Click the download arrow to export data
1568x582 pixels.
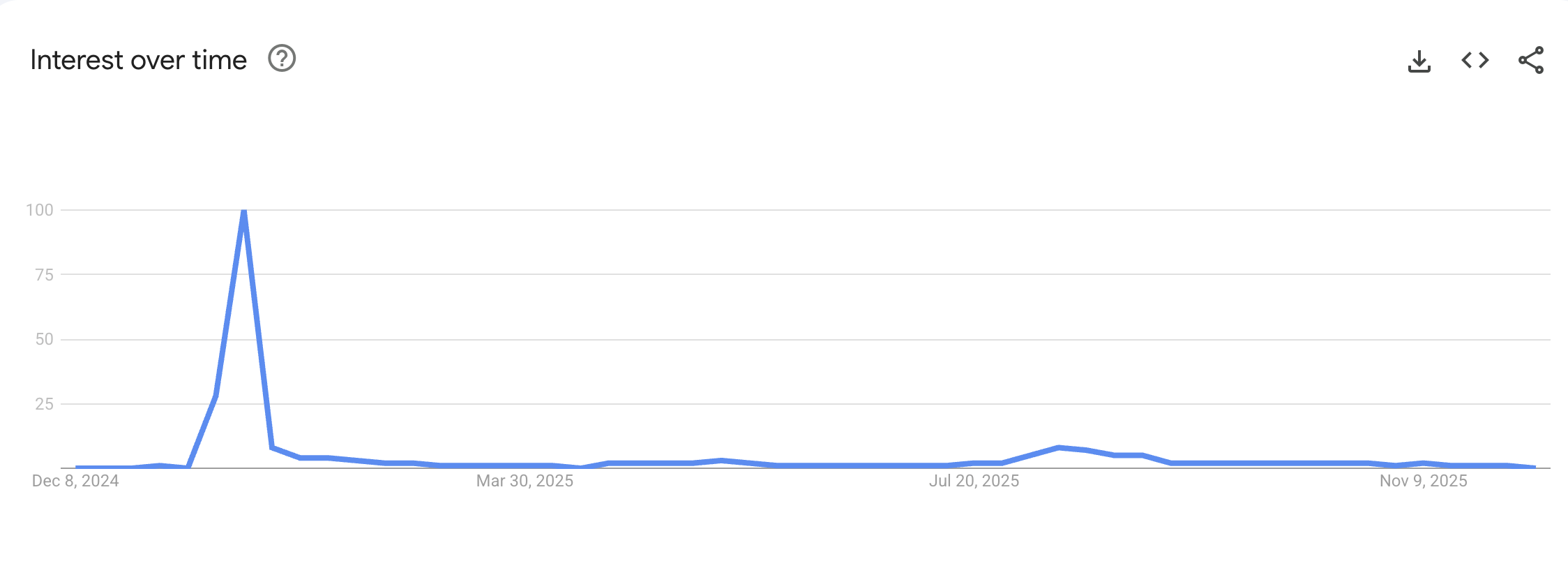coord(1421,61)
